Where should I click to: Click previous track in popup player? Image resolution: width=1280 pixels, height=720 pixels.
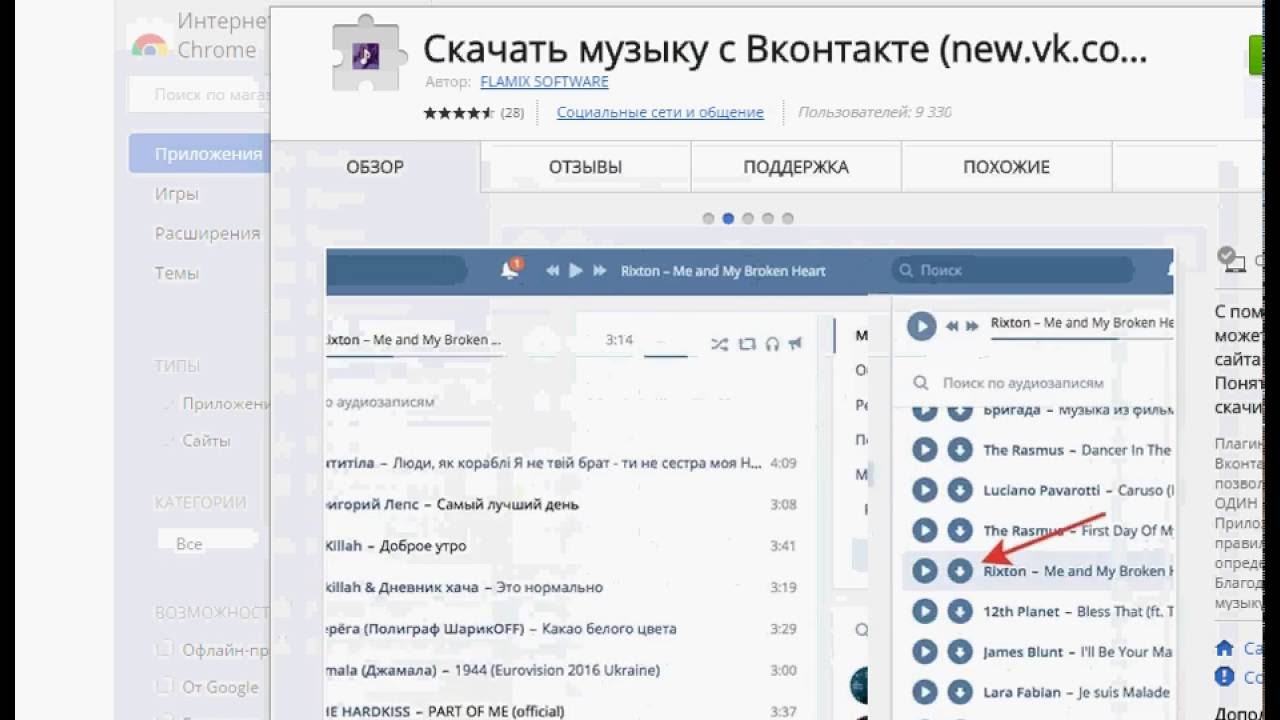[x=952, y=326]
